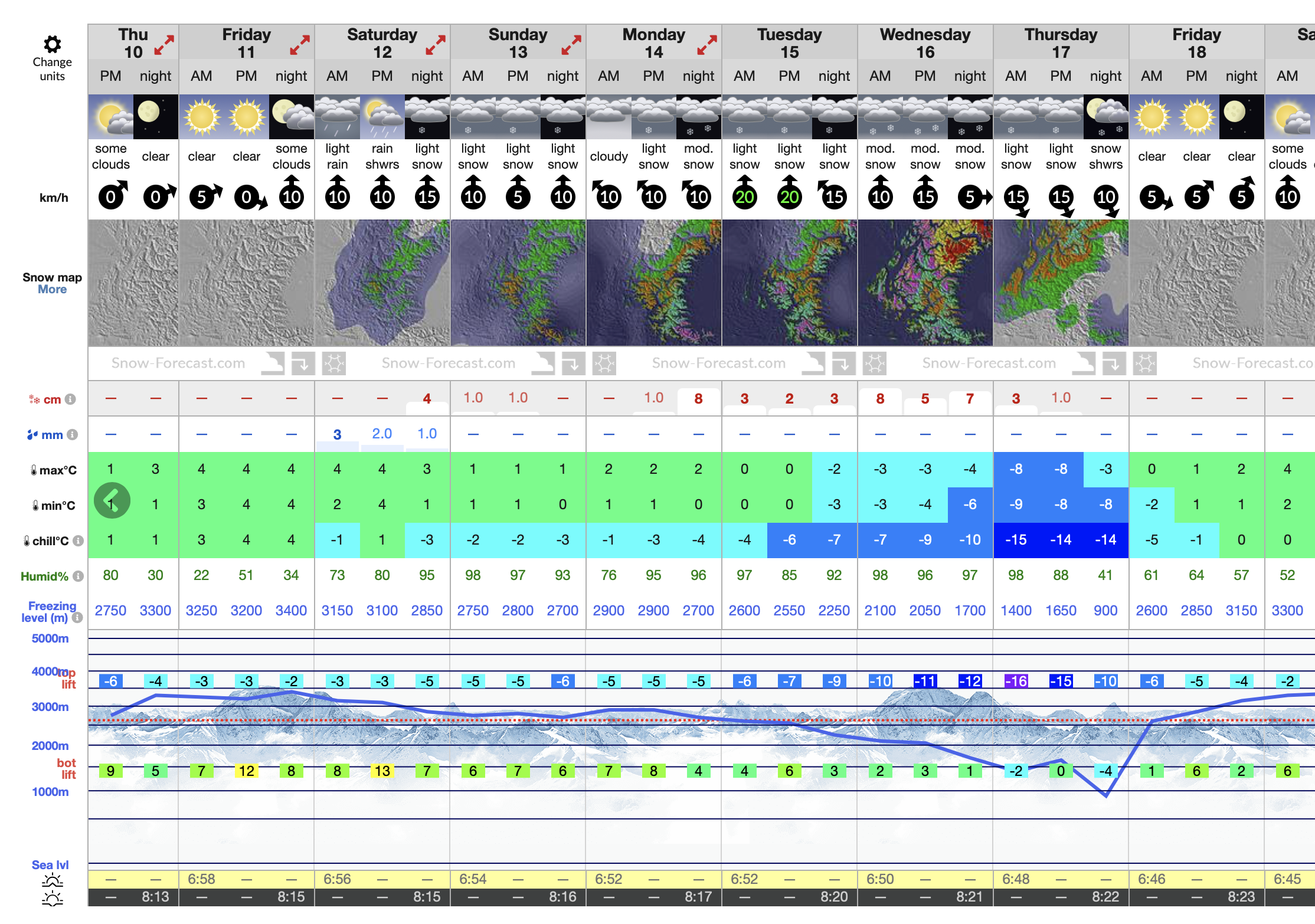
Task: Click Saturday AM light rain weather icon
Action: (x=337, y=117)
